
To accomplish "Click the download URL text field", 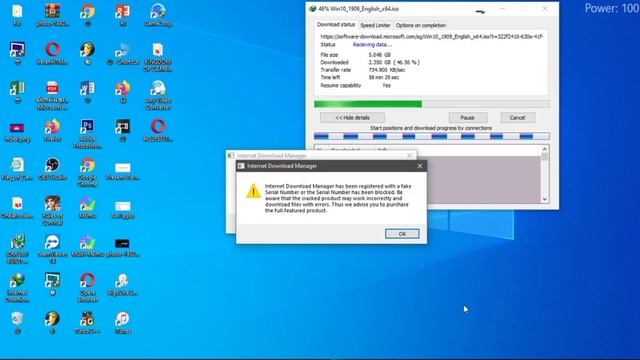I will tap(432, 36).
